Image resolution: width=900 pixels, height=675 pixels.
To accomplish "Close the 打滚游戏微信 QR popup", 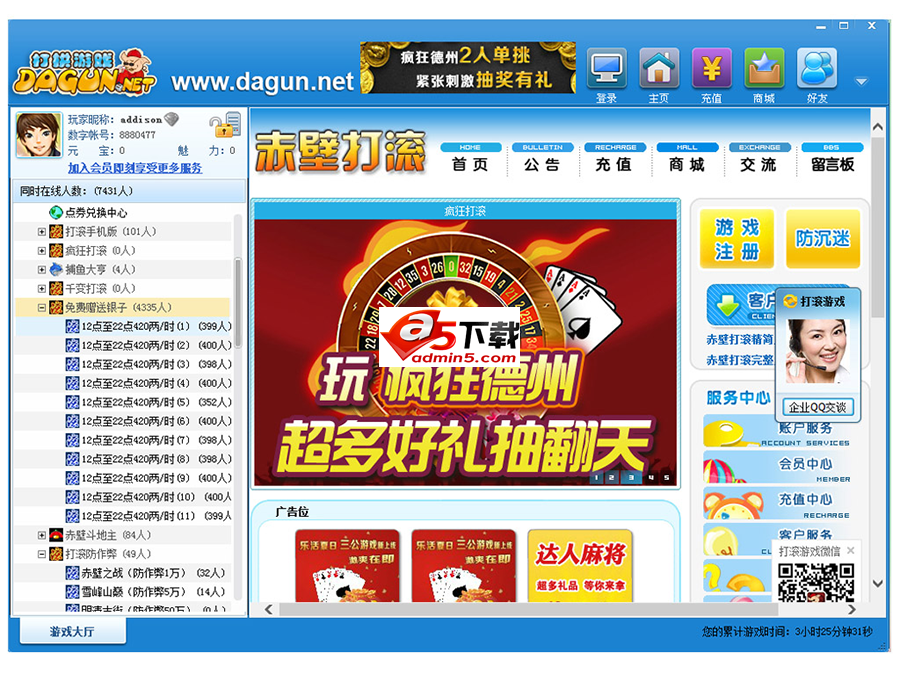I will click(x=851, y=550).
